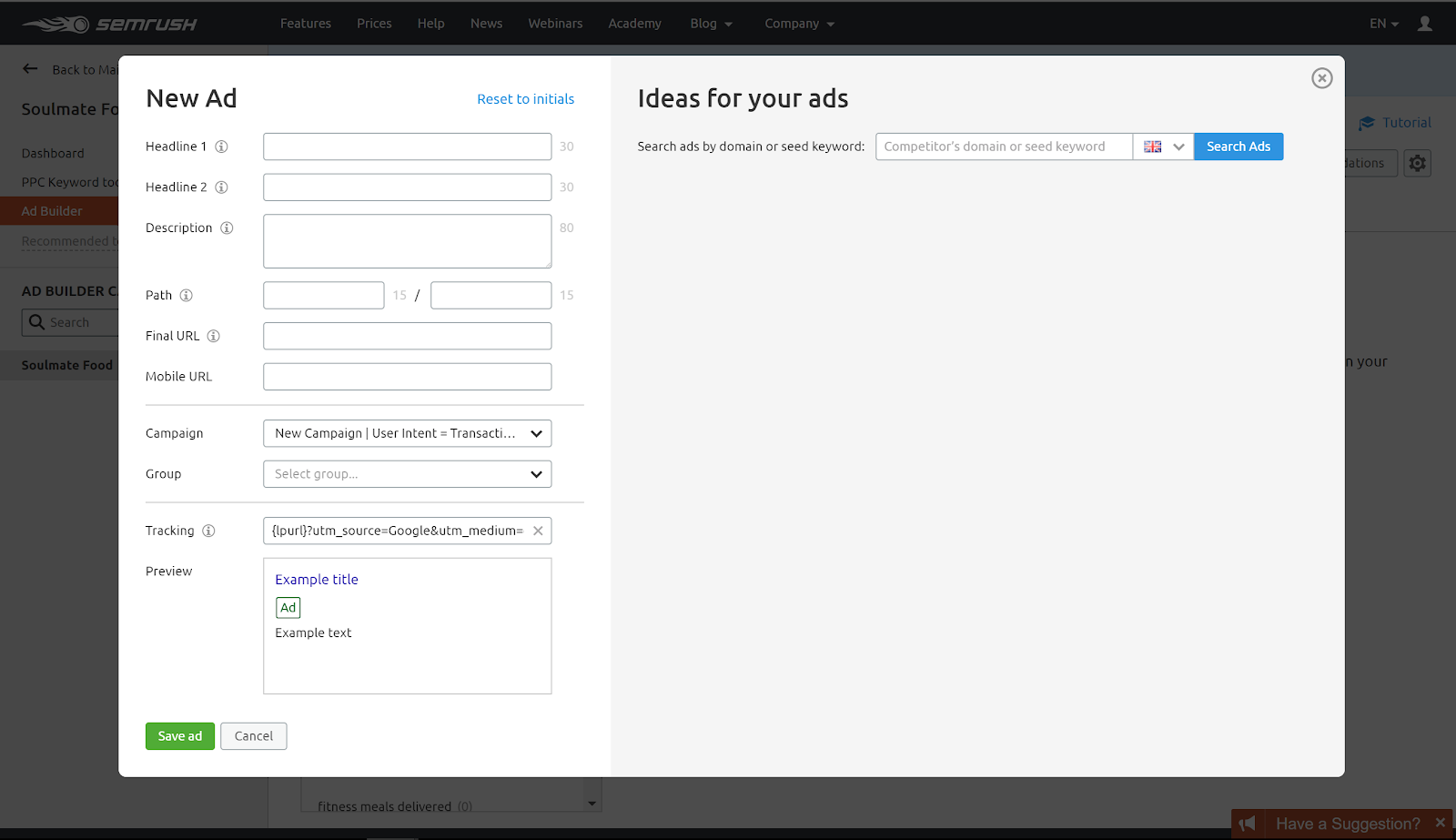Open Prices in the top nav
This screenshot has height=840, width=1456.
[374, 24]
